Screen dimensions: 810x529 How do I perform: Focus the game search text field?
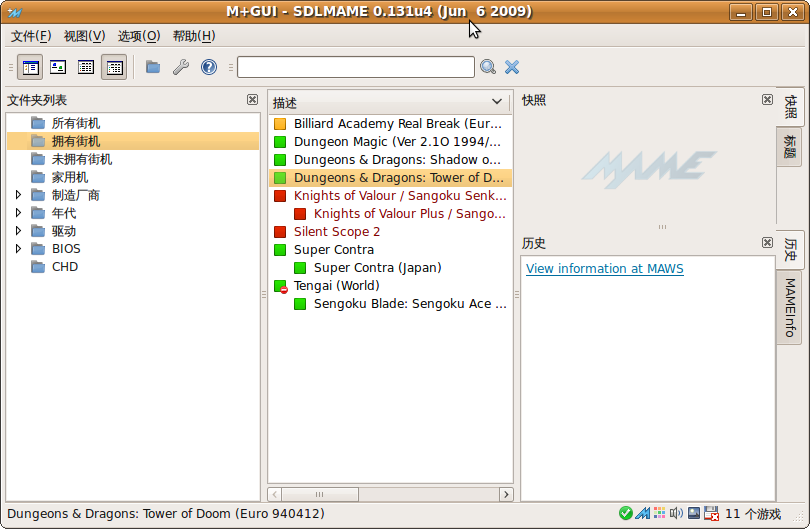pyautogui.click(x=355, y=67)
